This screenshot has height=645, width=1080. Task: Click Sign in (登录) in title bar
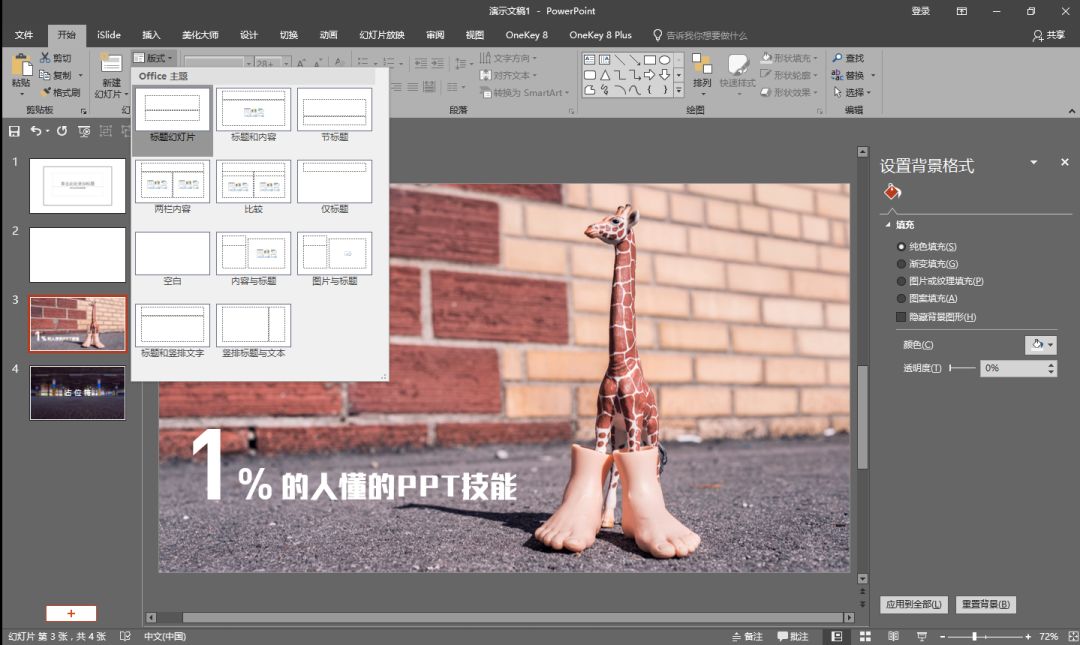pos(921,11)
